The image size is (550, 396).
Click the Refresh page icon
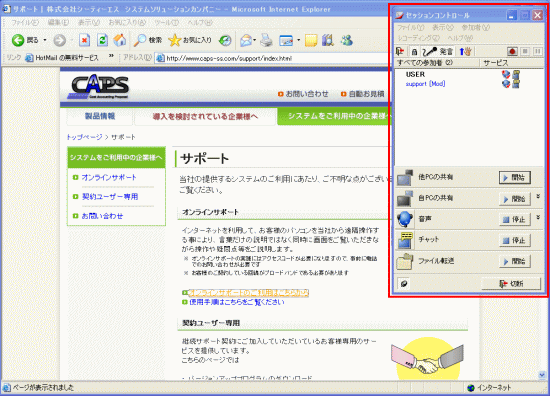pyautogui.click(x=102, y=41)
